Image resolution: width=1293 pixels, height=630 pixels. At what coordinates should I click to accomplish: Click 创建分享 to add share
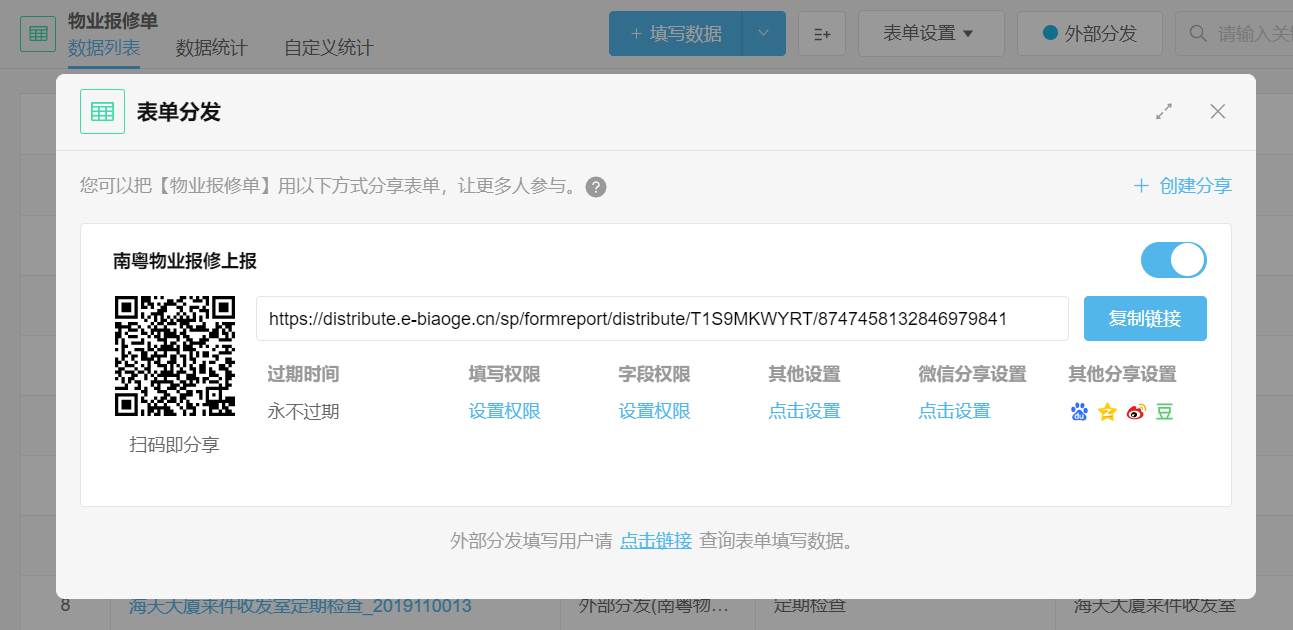pyautogui.click(x=1182, y=186)
